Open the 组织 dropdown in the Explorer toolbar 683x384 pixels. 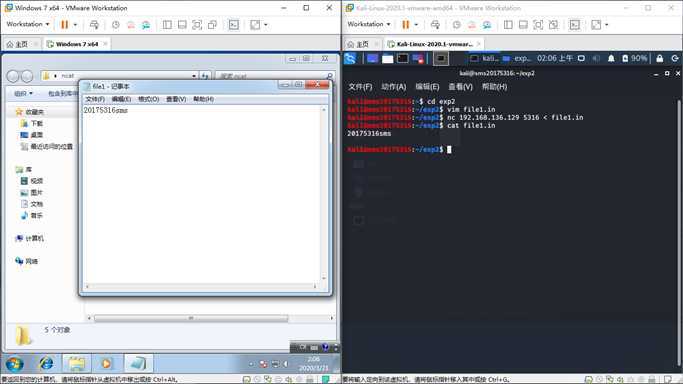coord(23,94)
